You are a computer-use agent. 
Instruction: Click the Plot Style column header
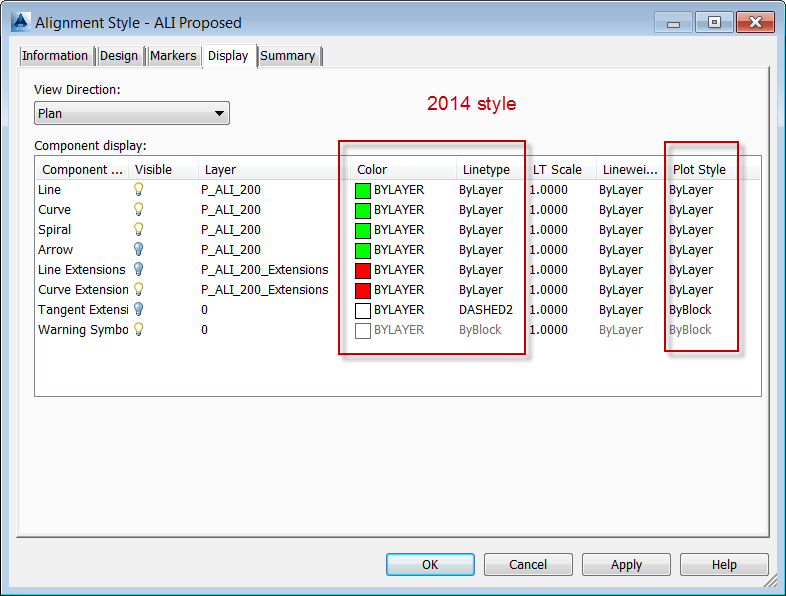tap(699, 169)
